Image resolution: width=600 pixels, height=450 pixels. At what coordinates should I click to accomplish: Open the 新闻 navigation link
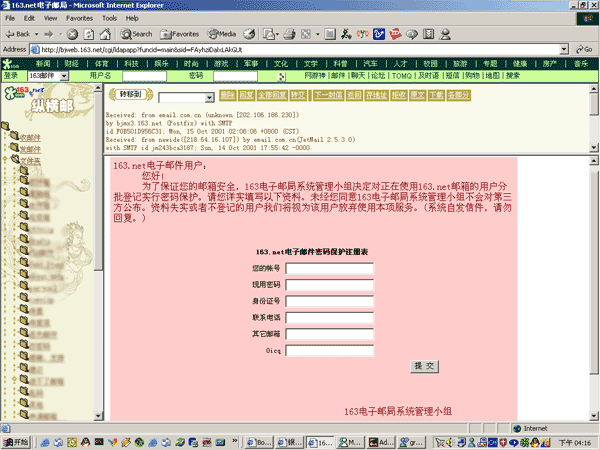[x=43, y=64]
